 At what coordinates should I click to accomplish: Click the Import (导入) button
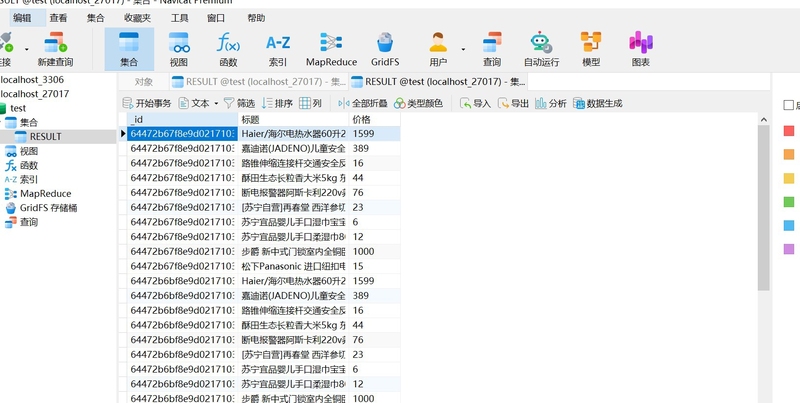tap(475, 104)
